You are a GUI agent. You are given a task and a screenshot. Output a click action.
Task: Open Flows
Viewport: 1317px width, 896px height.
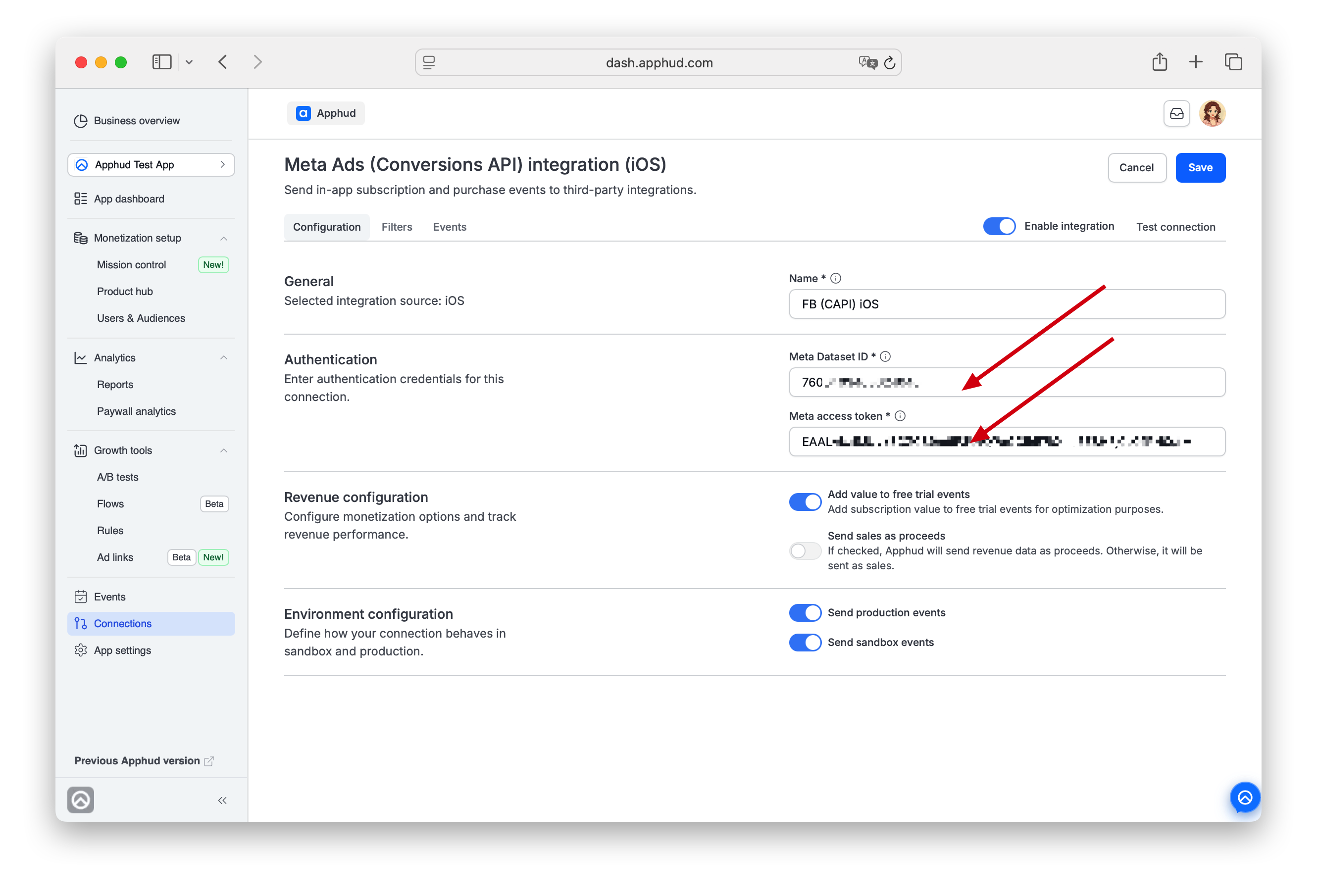(110, 504)
